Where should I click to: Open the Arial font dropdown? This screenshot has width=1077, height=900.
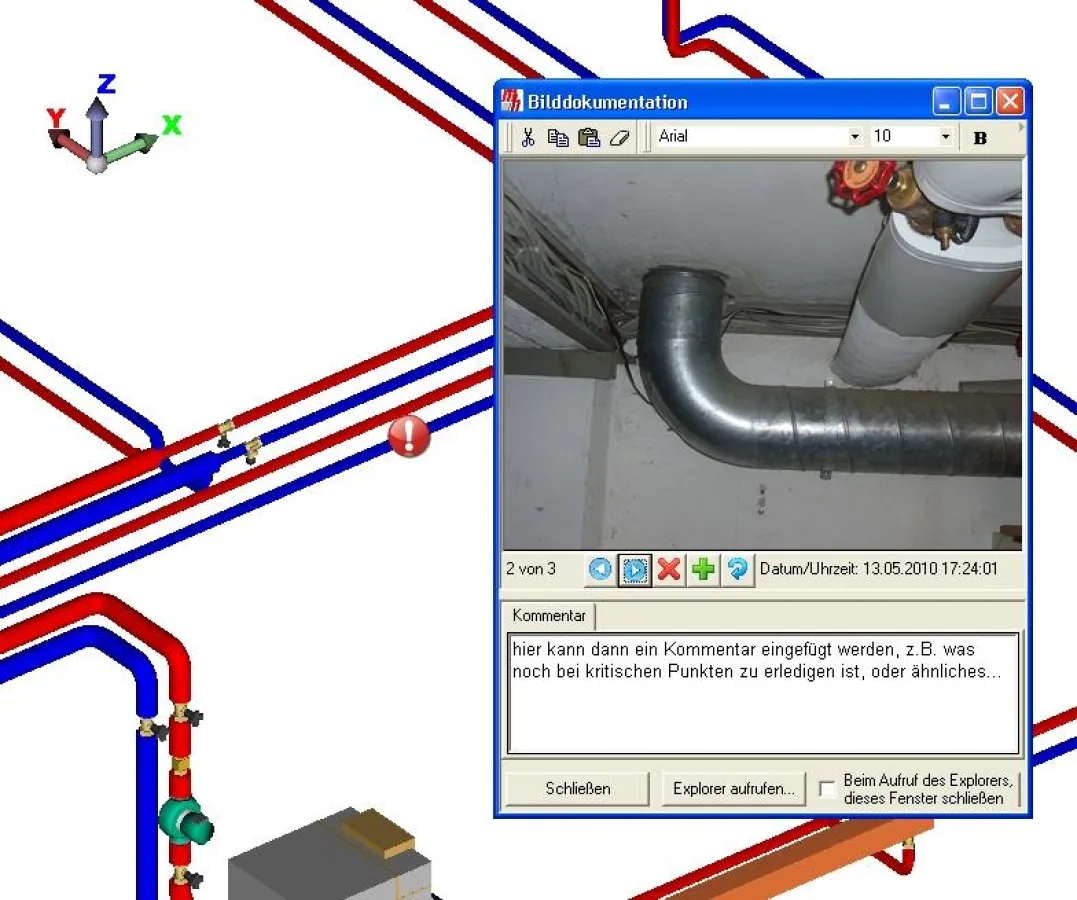point(855,137)
